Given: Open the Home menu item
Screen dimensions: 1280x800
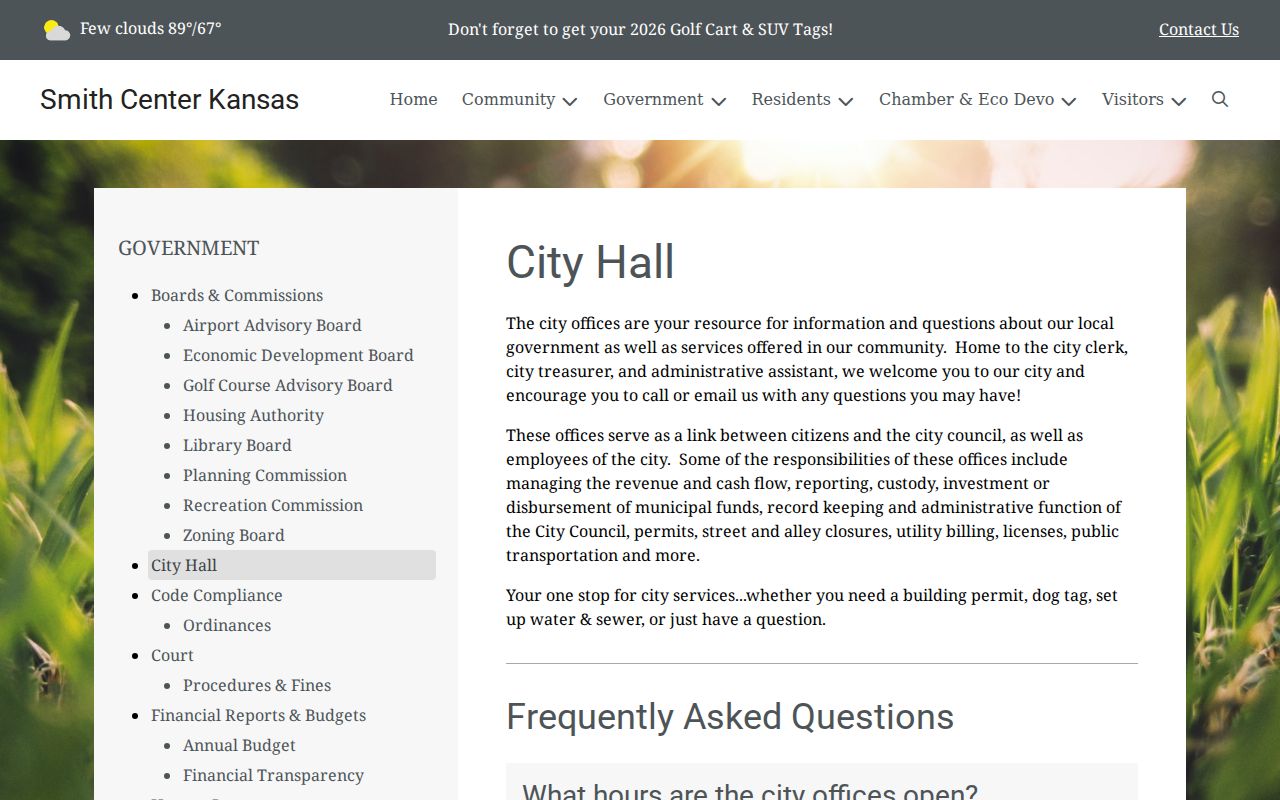Looking at the screenshot, I should pyautogui.click(x=413, y=99).
